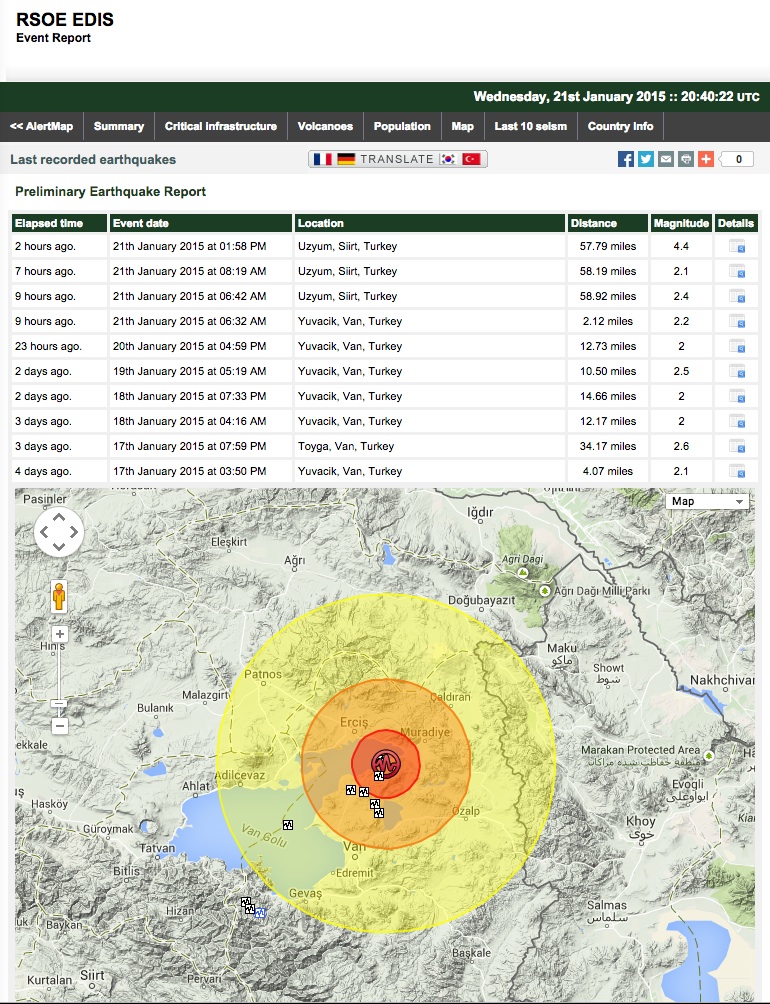
Task: Click the share counter showing 0
Action: click(x=738, y=159)
